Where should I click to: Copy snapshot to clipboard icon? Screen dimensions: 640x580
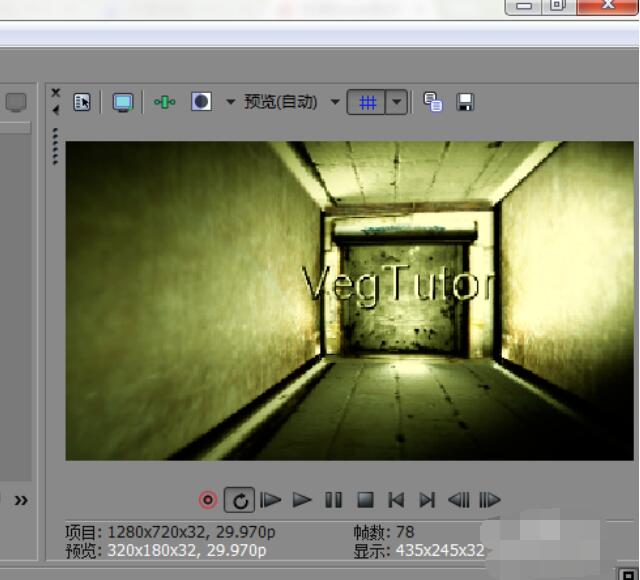point(433,102)
